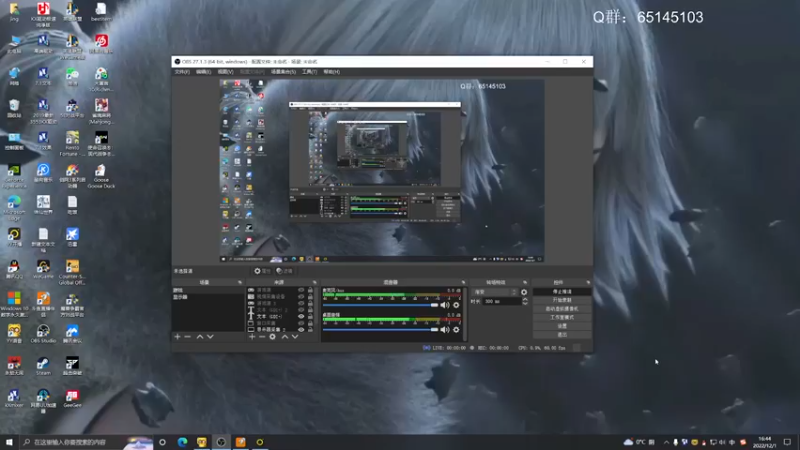This screenshot has height=450, width=800.
Task: Open WeGame desktop shortcut
Action: click(x=43, y=270)
